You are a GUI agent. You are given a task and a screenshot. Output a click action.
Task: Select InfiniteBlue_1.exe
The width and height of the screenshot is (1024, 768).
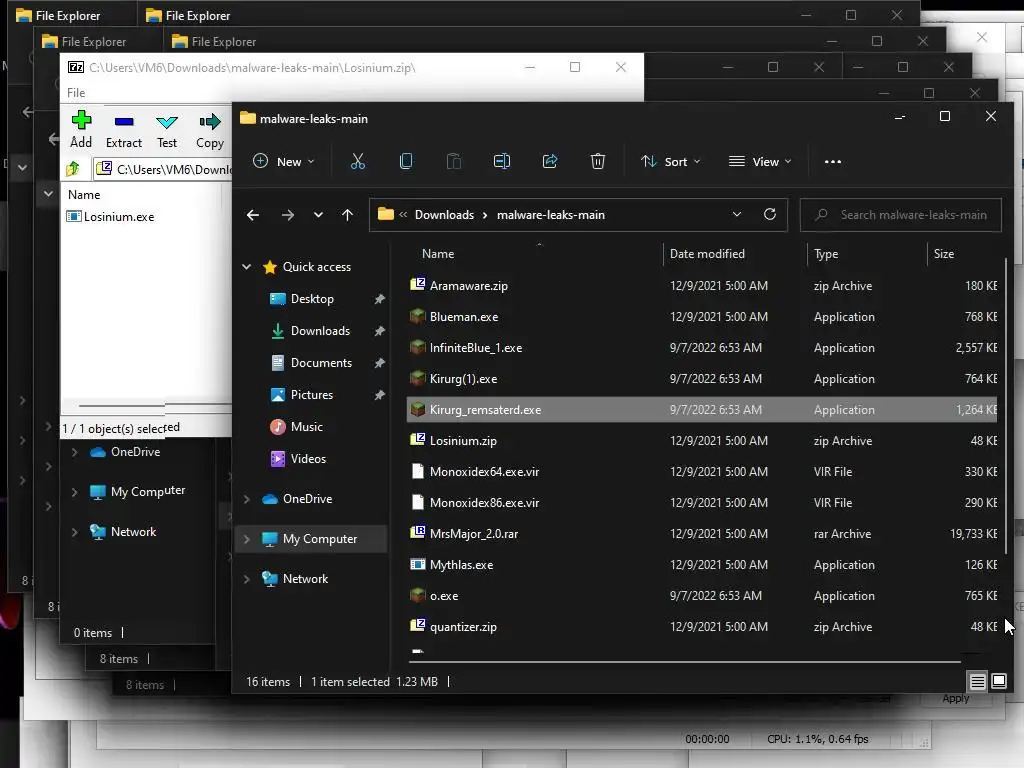point(702,347)
